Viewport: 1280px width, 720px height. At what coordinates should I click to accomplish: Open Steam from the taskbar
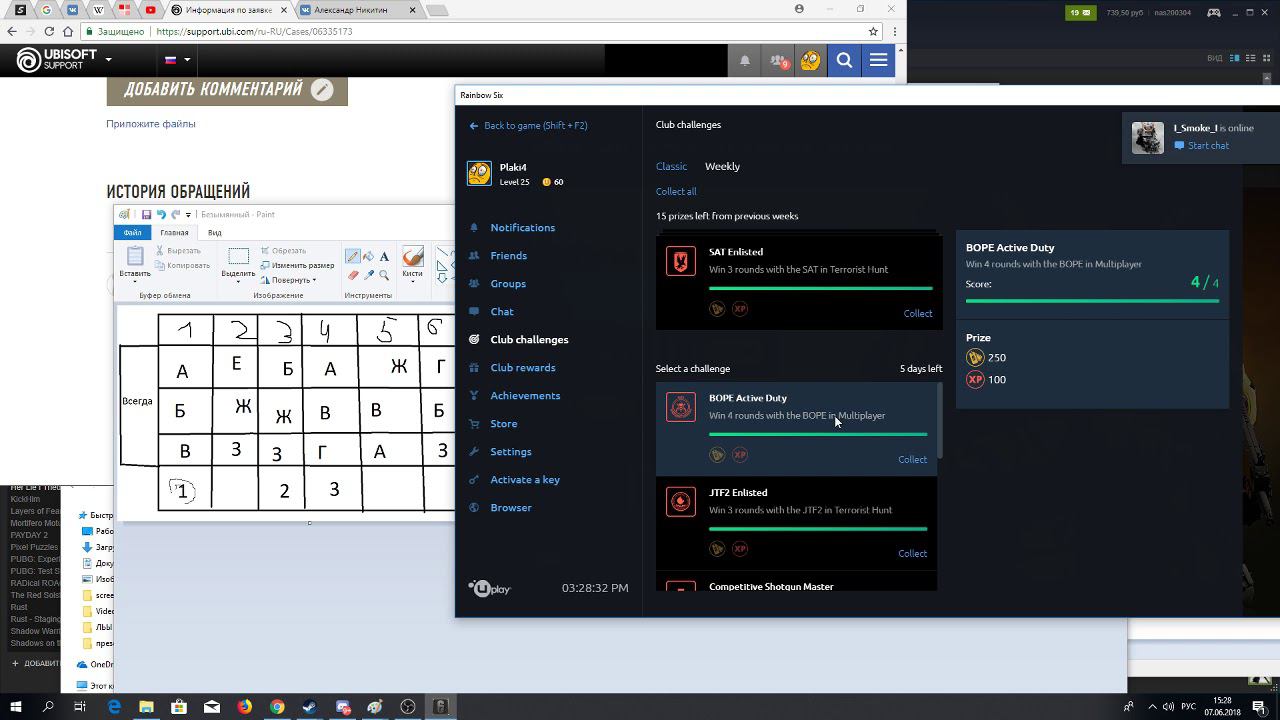[x=310, y=707]
